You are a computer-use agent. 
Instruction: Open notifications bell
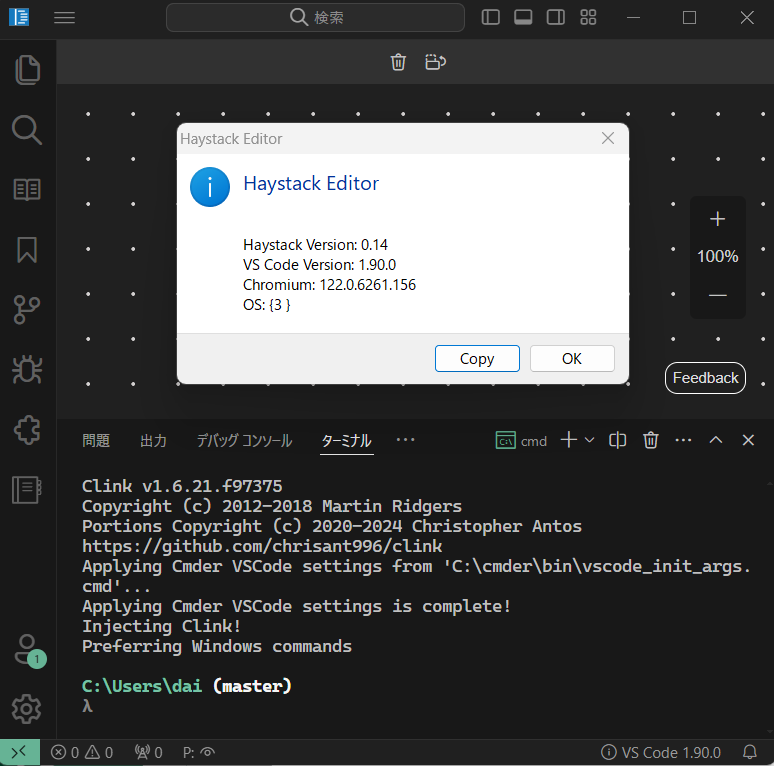[x=750, y=752]
